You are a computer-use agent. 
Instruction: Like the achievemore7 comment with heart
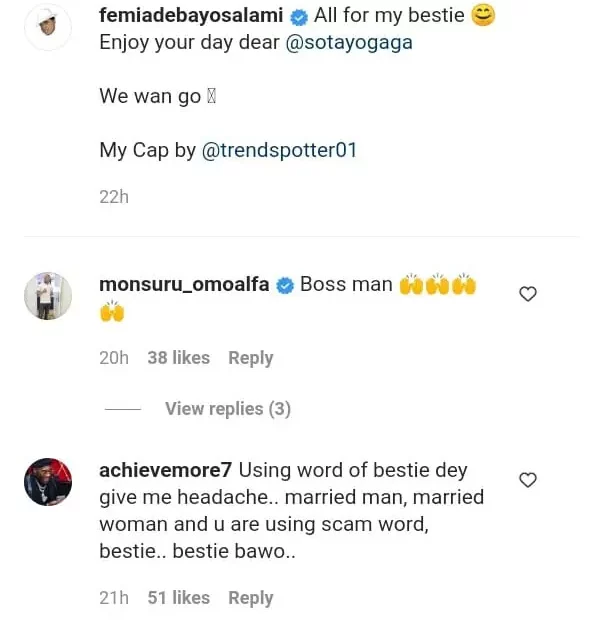(528, 480)
